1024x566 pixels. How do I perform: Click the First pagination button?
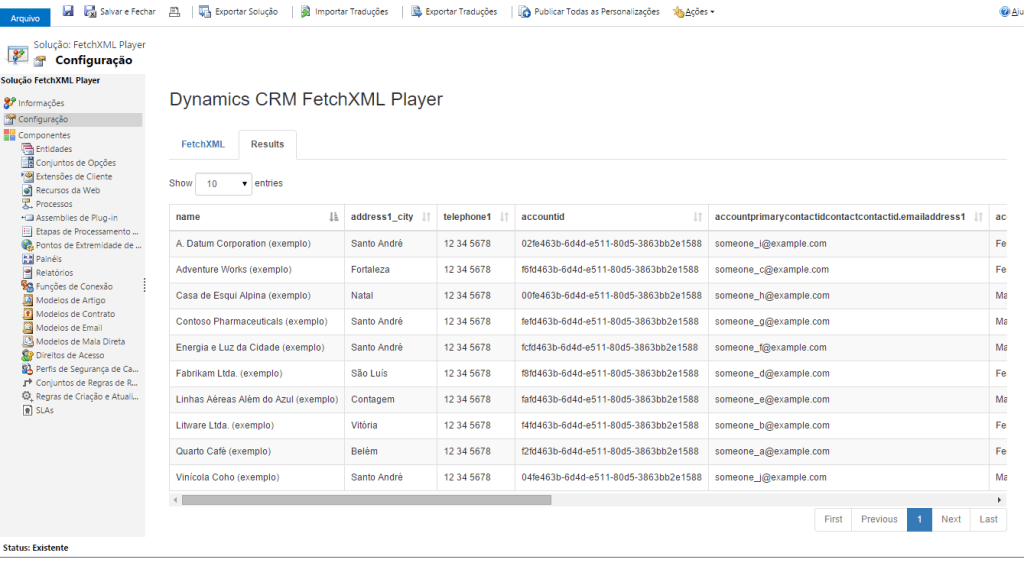(x=833, y=520)
